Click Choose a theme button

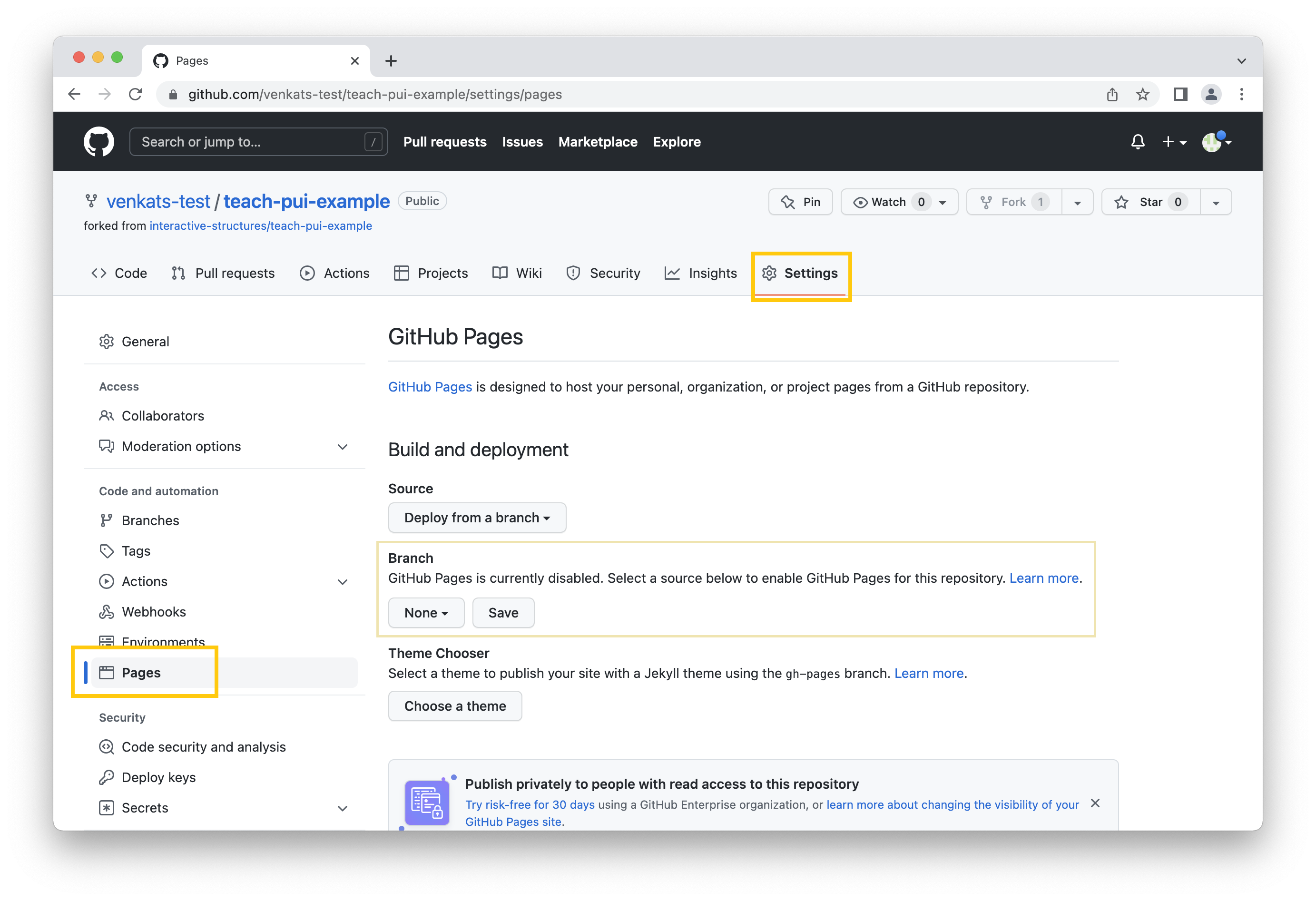point(455,706)
